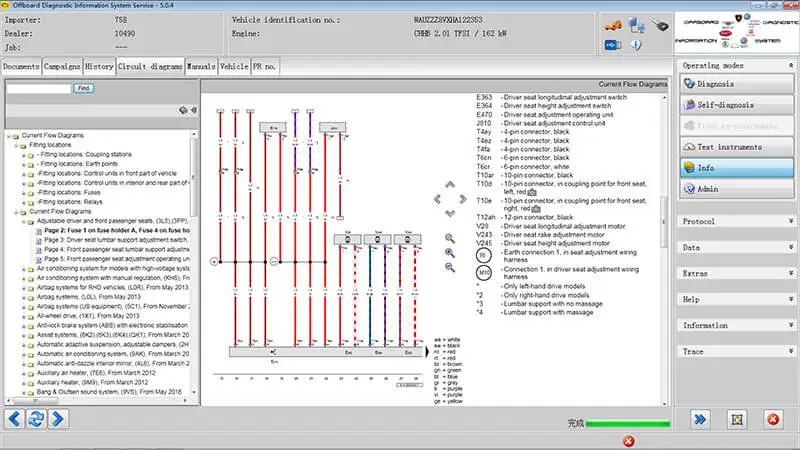Select Test instruments operating mode
The width and height of the screenshot is (800, 450).
click(737, 147)
